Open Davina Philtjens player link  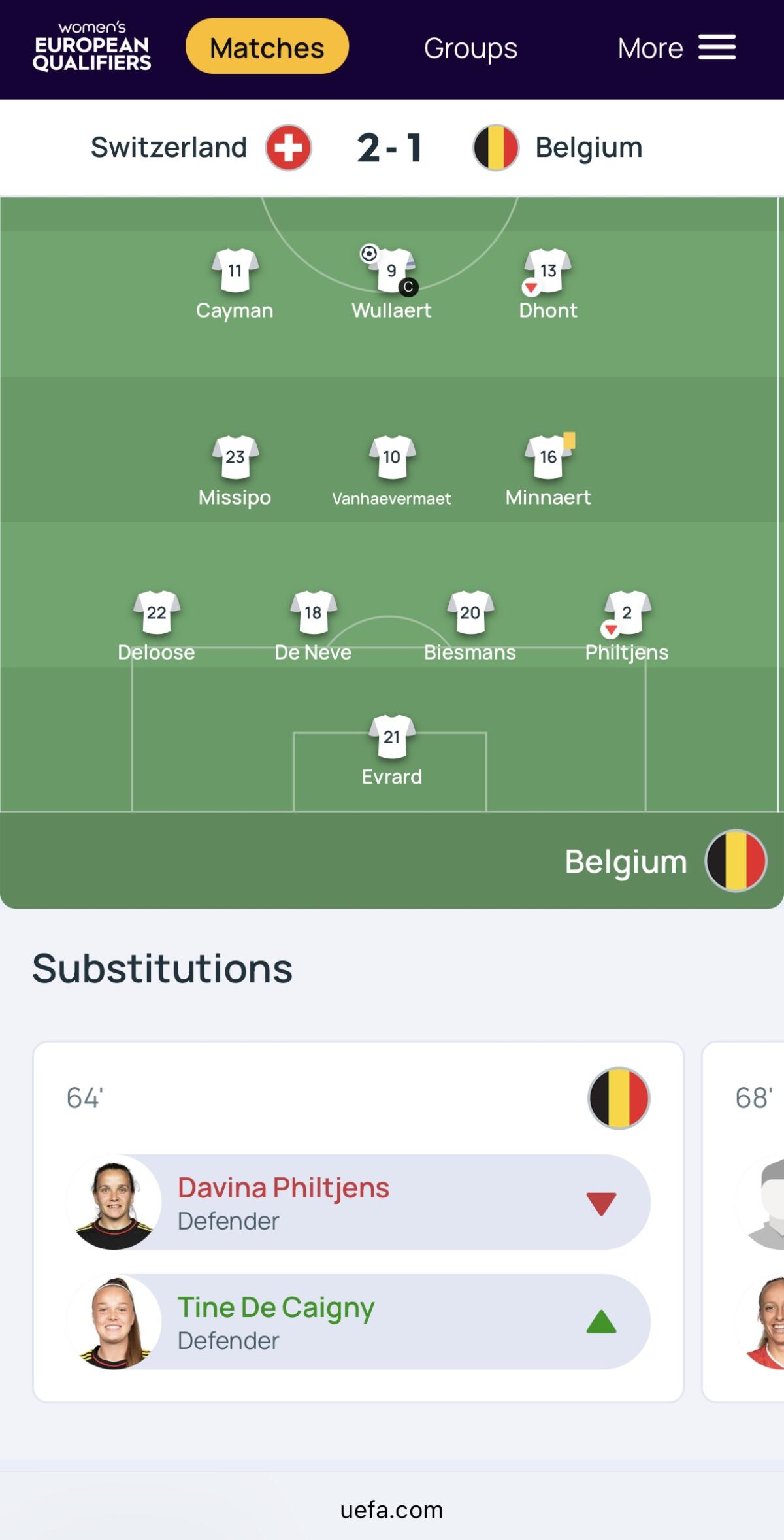coord(284,1188)
